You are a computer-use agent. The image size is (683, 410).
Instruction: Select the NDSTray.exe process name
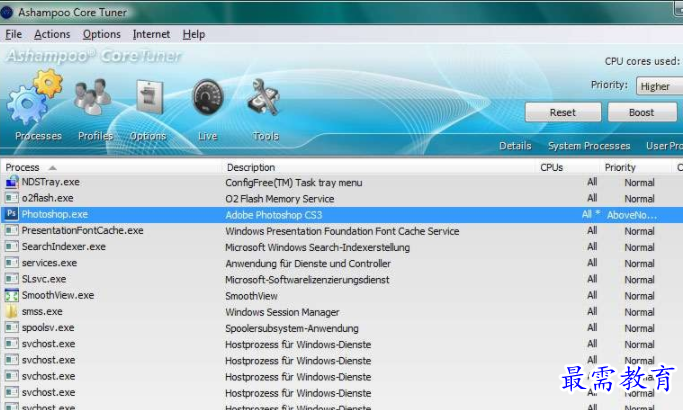point(51,182)
